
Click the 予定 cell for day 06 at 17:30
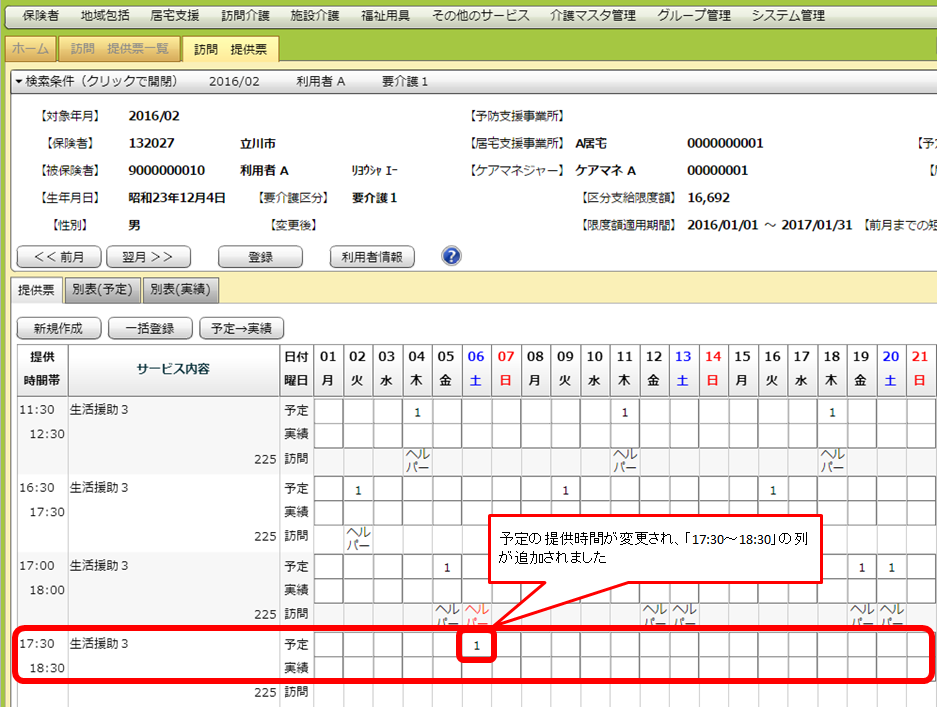click(477, 646)
